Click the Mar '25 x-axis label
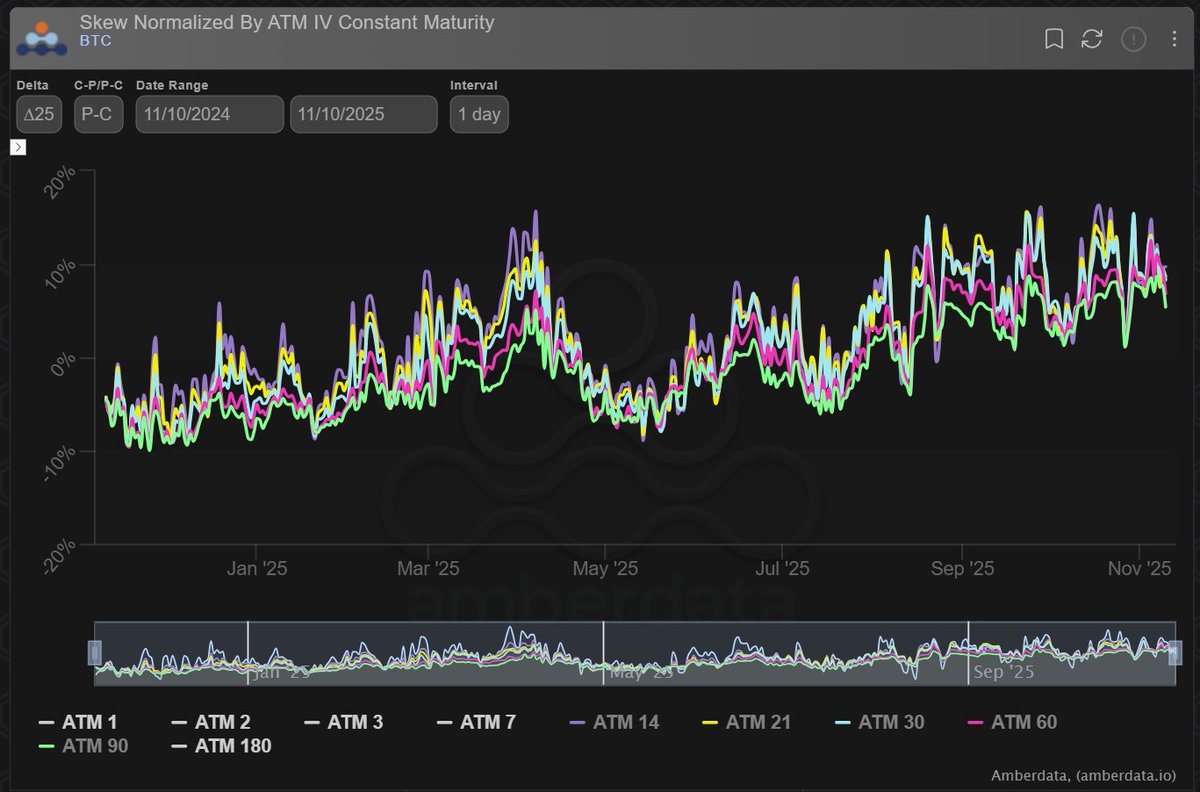Screen dimensions: 1200x792 click(428, 569)
